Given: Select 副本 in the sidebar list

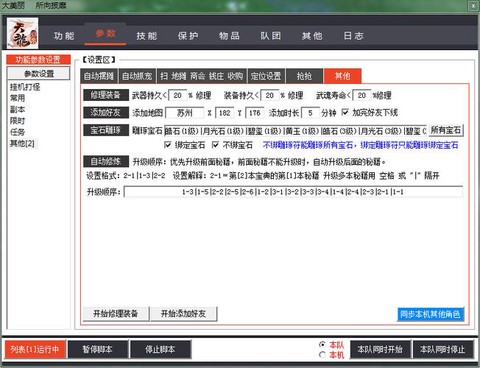Looking at the screenshot, I should [x=17, y=109].
